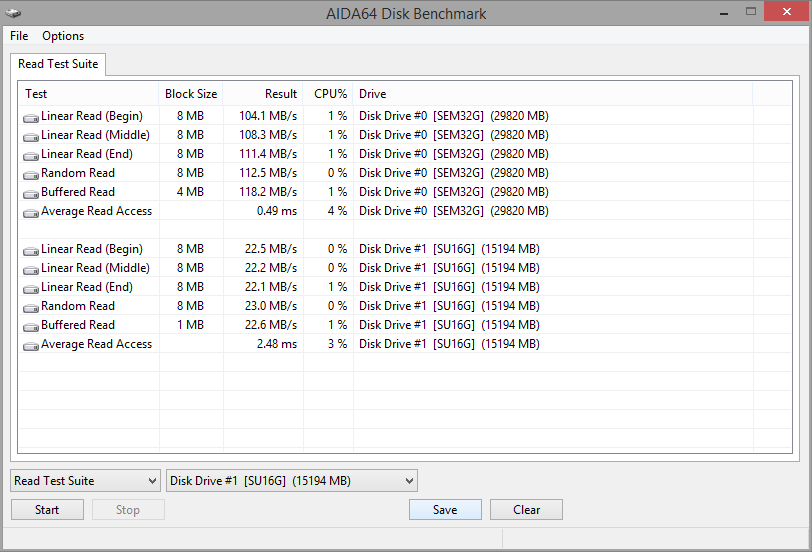Viewport: 812px width, 552px height.
Task: Sort by the Test column header
Action: click(x=89, y=94)
